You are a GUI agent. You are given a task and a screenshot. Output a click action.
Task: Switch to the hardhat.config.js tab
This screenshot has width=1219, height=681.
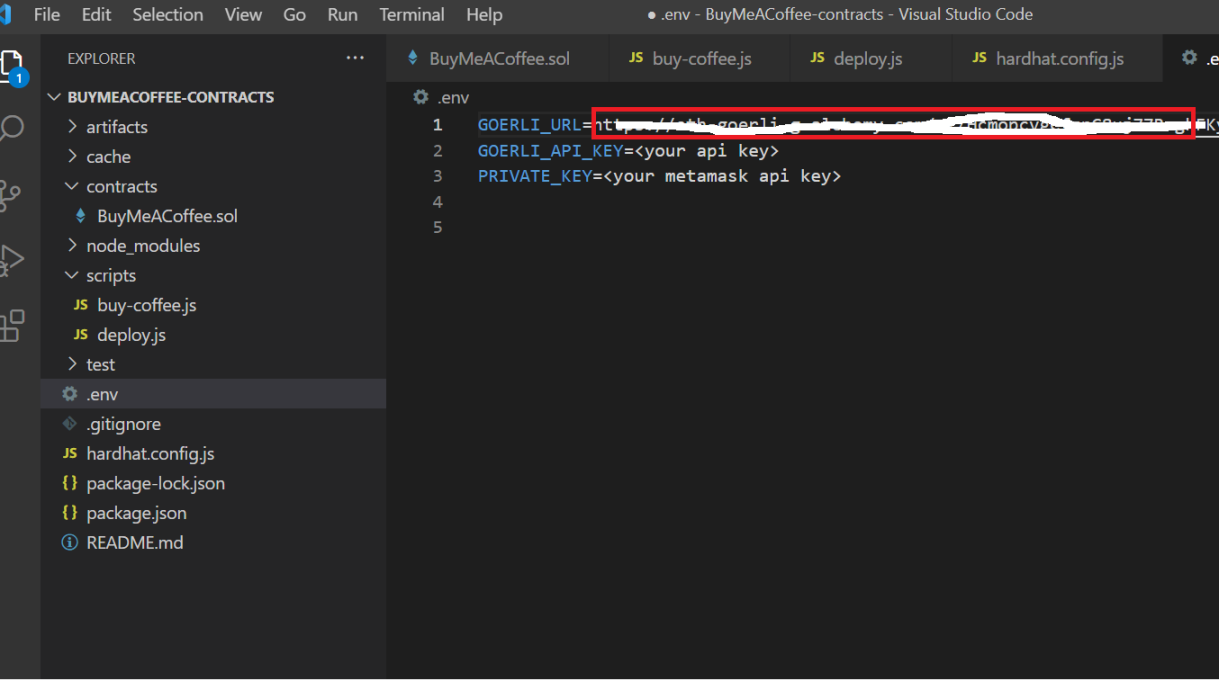[x=1059, y=59]
